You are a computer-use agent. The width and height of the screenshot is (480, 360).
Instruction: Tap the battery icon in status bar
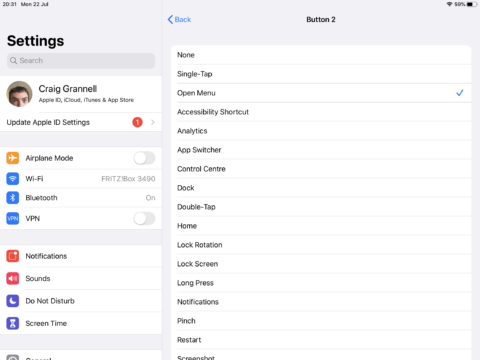[472, 4]
